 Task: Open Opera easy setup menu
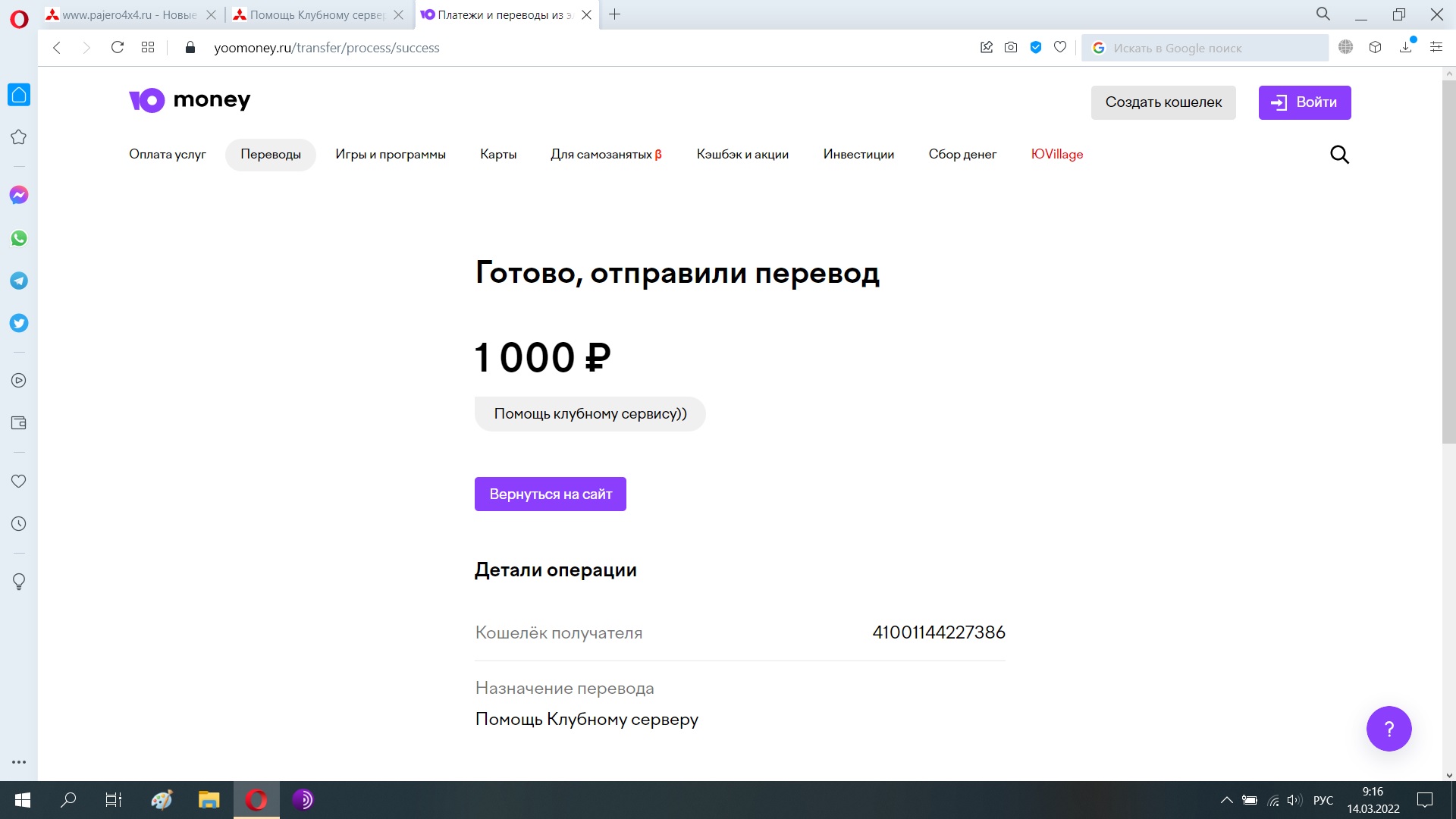1436,48
